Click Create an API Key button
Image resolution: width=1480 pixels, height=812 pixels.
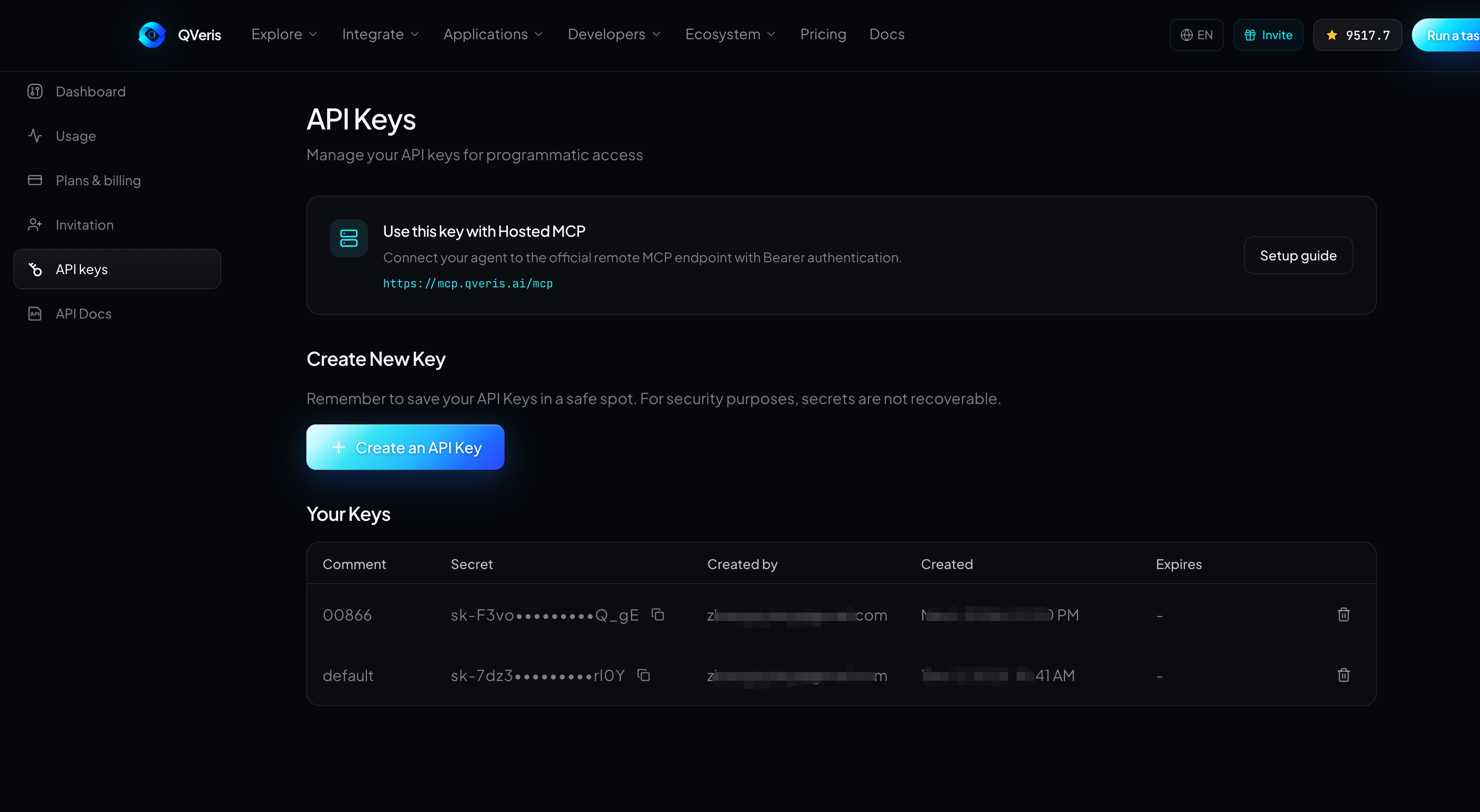[x=405, y=447]
